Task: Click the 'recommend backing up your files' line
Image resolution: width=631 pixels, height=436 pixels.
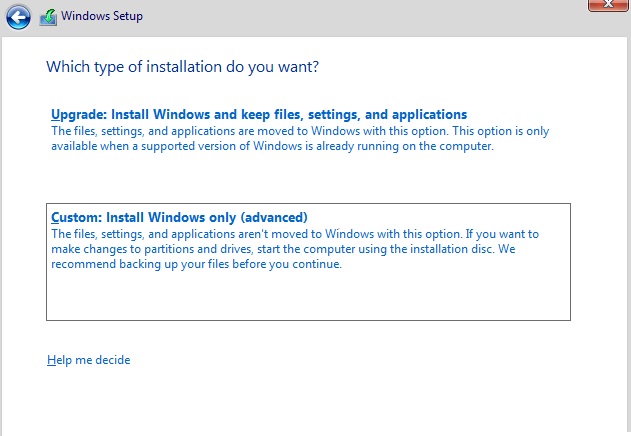Action: point(196,265)
